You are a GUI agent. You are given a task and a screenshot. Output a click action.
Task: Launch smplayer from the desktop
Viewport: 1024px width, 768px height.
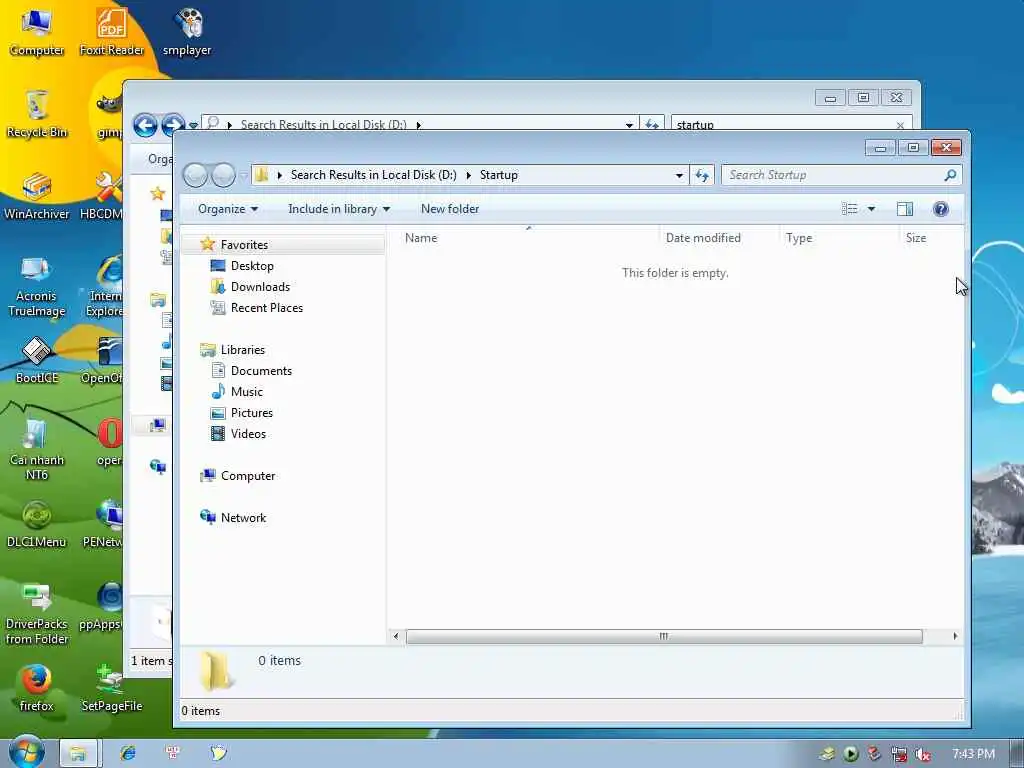tap(187, 31)
